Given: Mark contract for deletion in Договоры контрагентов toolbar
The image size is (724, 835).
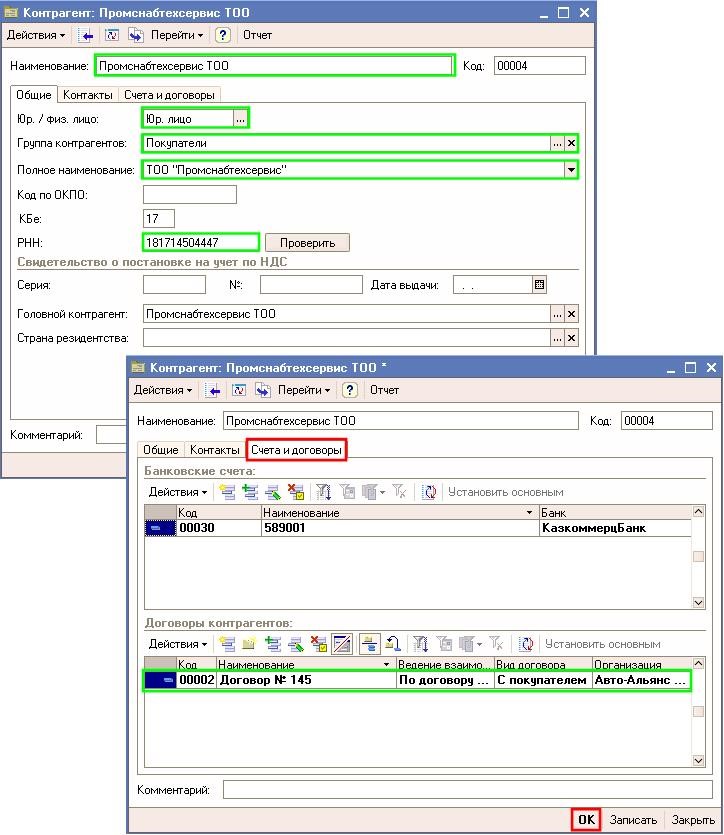Looking at the screenshot, I should [x=319, y=644].
